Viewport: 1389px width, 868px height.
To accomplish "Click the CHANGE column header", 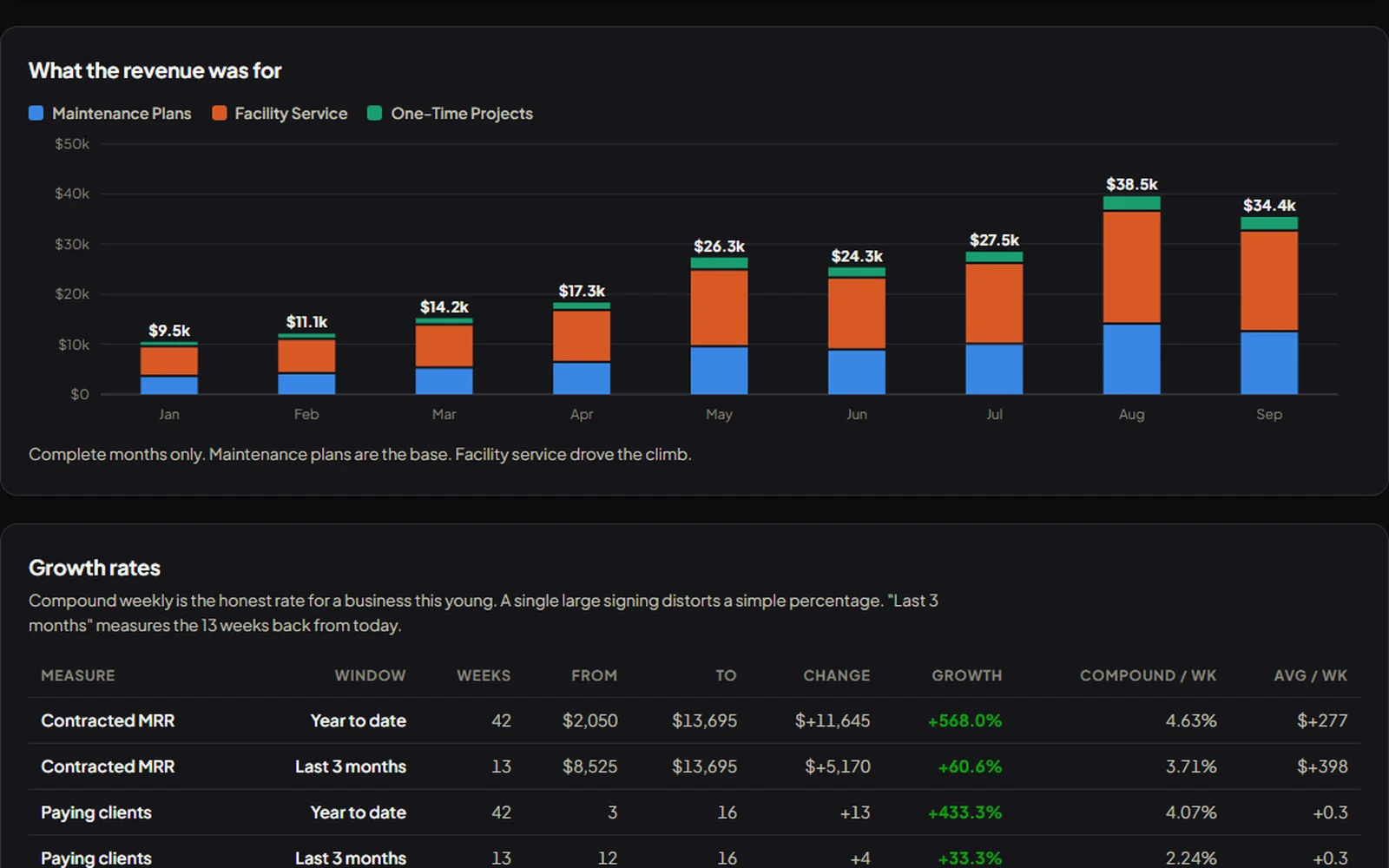I will 836,675.
